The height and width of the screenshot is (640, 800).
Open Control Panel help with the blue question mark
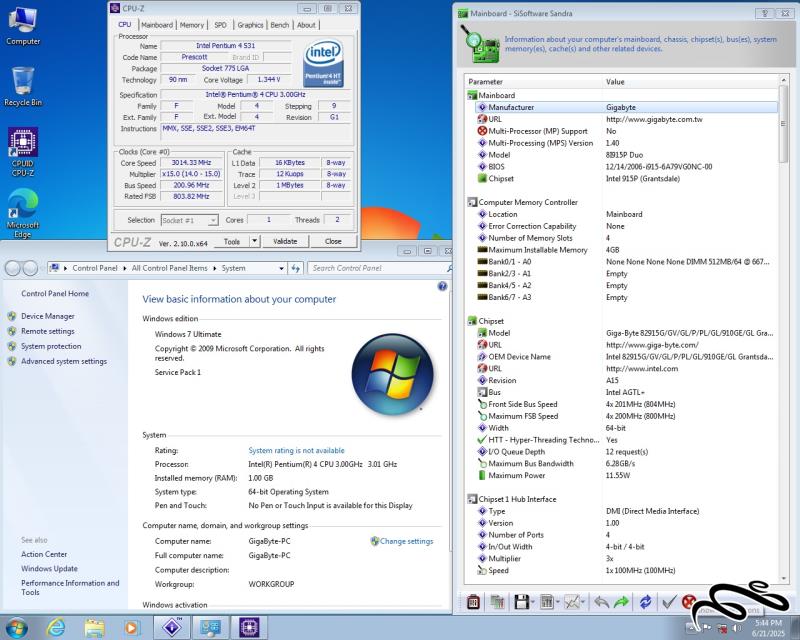click(x=442, y=286)
